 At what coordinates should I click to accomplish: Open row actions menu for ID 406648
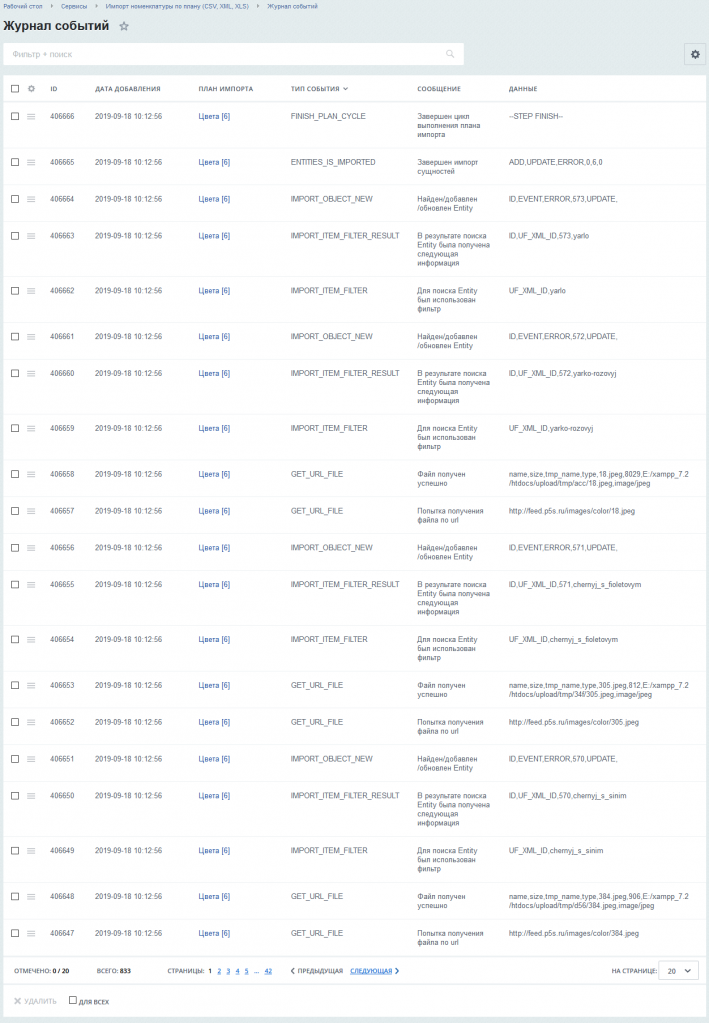pos(31,897)
